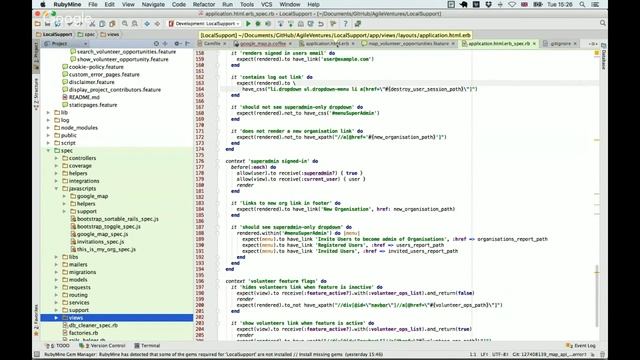The image size is (640, 360).
Task: Select cookie-policy.feature in project tree
Action: (x=96, y=67)
